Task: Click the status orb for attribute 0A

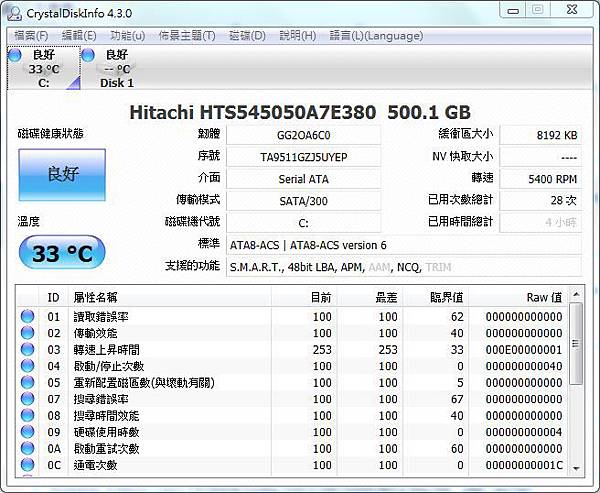Action: click(27, 448)
